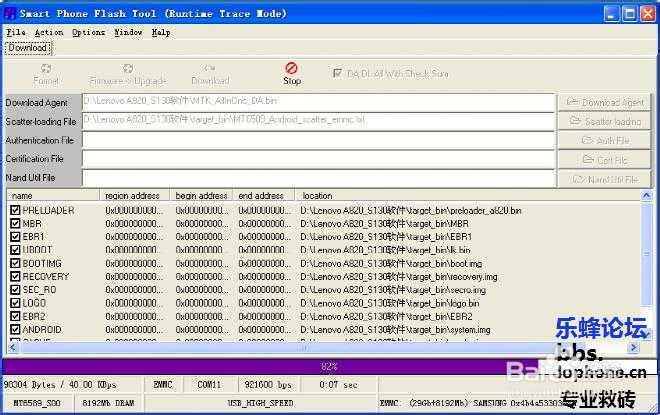The image size is (660, 415).
Task: Click the horizontal scrollbar right arrow
Action: coord(633,347)
